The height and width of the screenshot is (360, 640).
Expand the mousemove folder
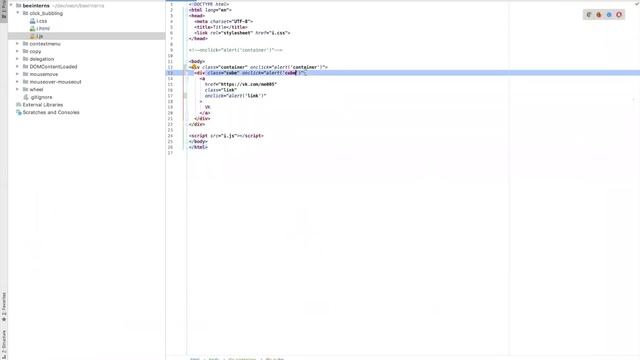click(x=18, y=74)
